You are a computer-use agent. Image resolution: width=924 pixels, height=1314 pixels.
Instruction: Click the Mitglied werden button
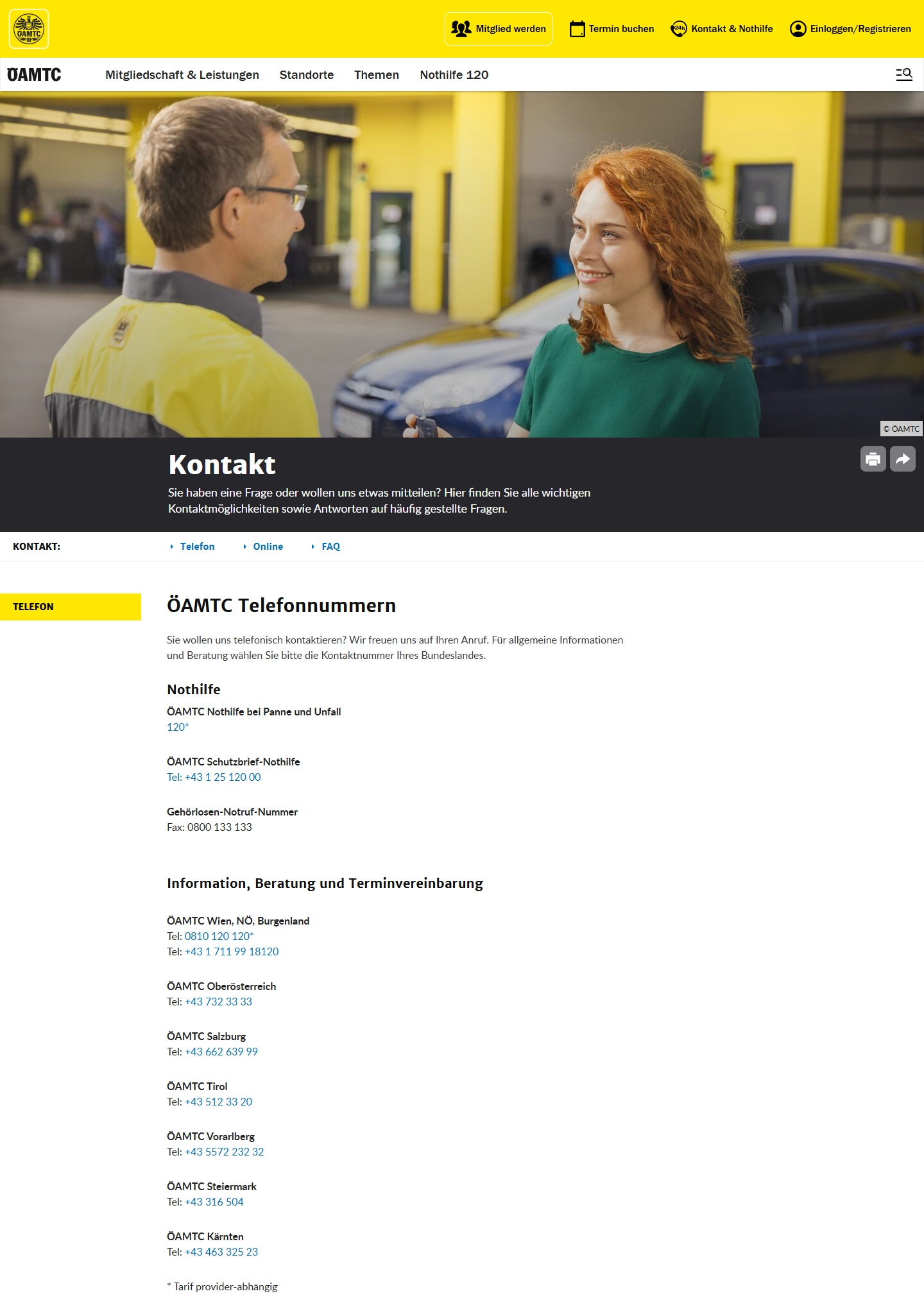point(498,29)
